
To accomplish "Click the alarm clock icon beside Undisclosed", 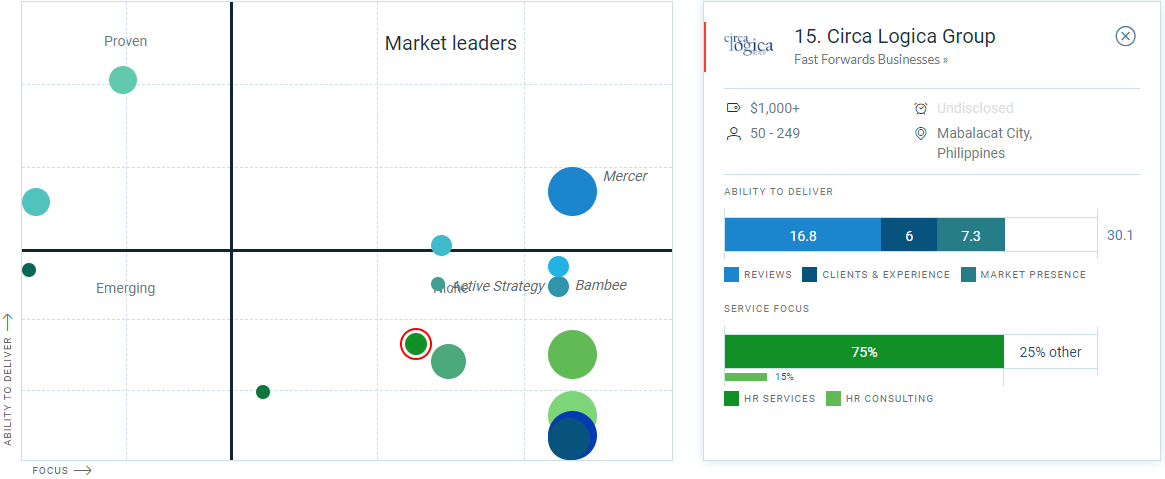I will (x=921, y=108).
